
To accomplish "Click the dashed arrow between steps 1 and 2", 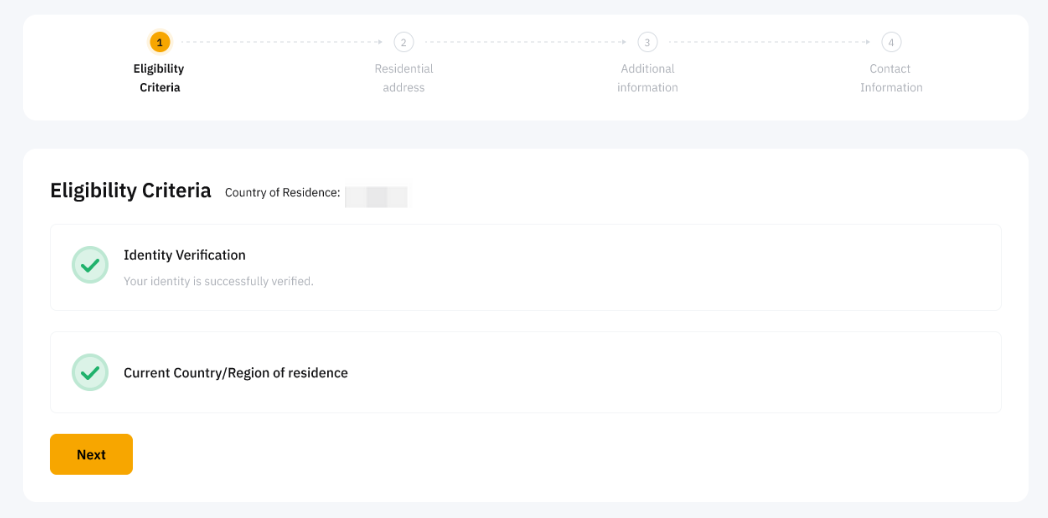I will coord(282,42).
